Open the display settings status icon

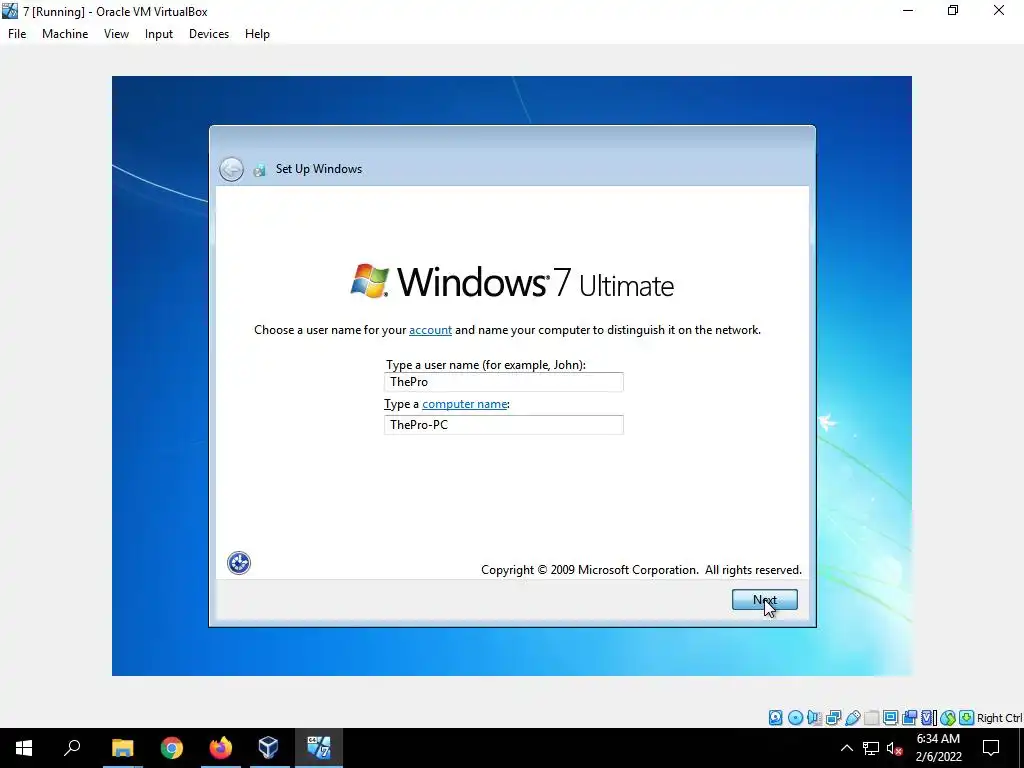click(890, 718)
